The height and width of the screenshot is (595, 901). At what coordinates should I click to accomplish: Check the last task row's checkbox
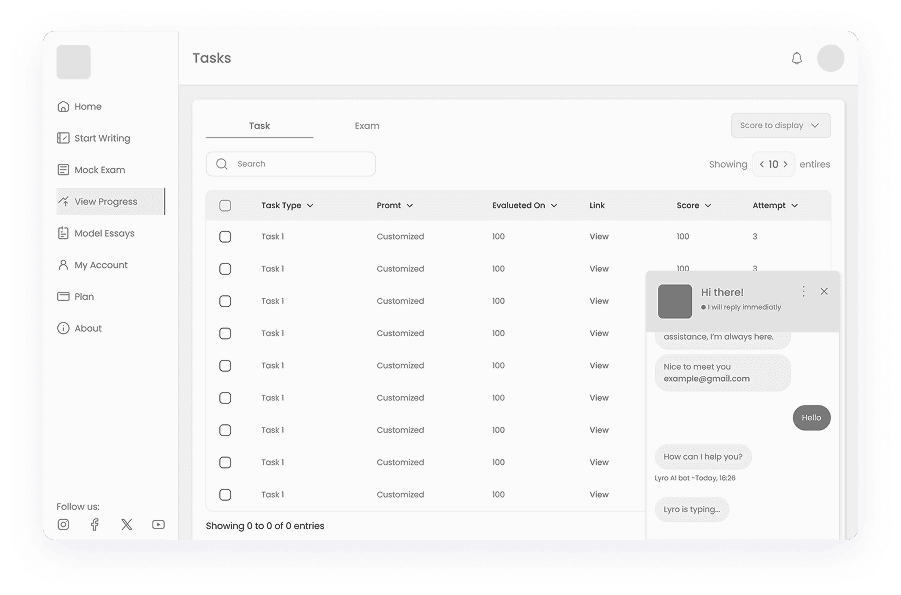pyautogui.click(x=225, y=494)
